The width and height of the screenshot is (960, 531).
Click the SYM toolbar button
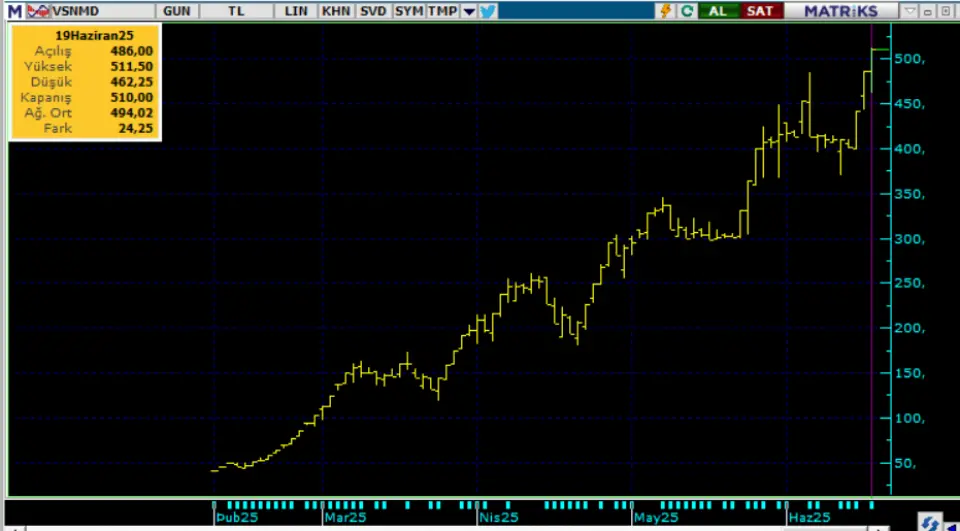tap(409, 11)
